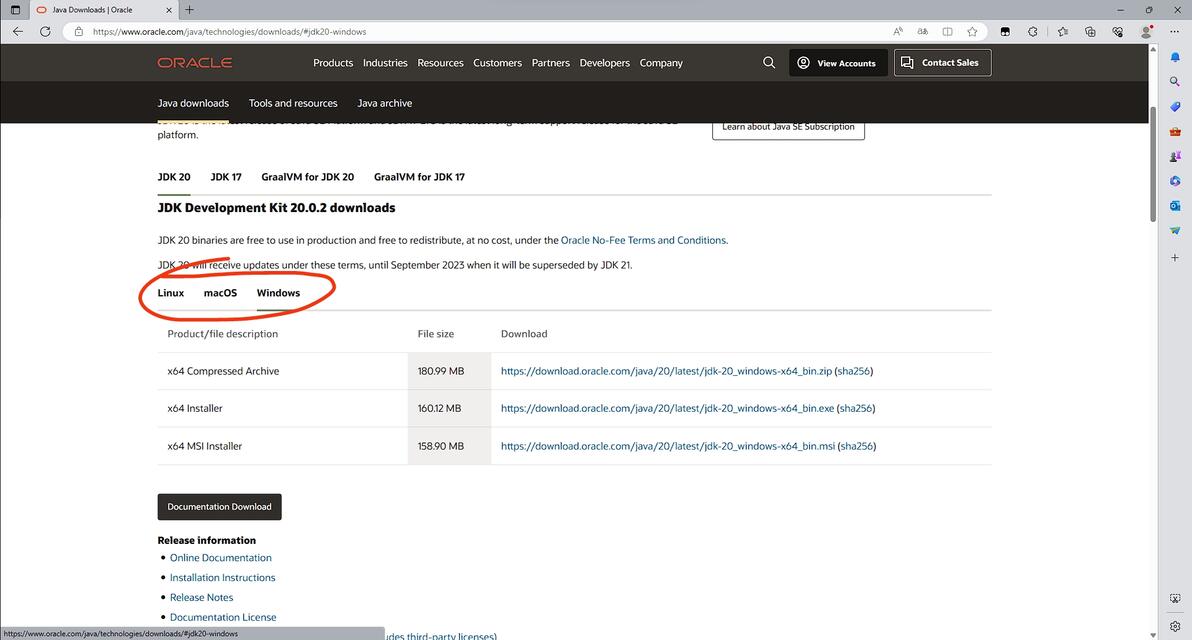Click the Oracle search magnifier icon
The width and height of the screenshot is (1192, 640).
(x=769, y=63)
